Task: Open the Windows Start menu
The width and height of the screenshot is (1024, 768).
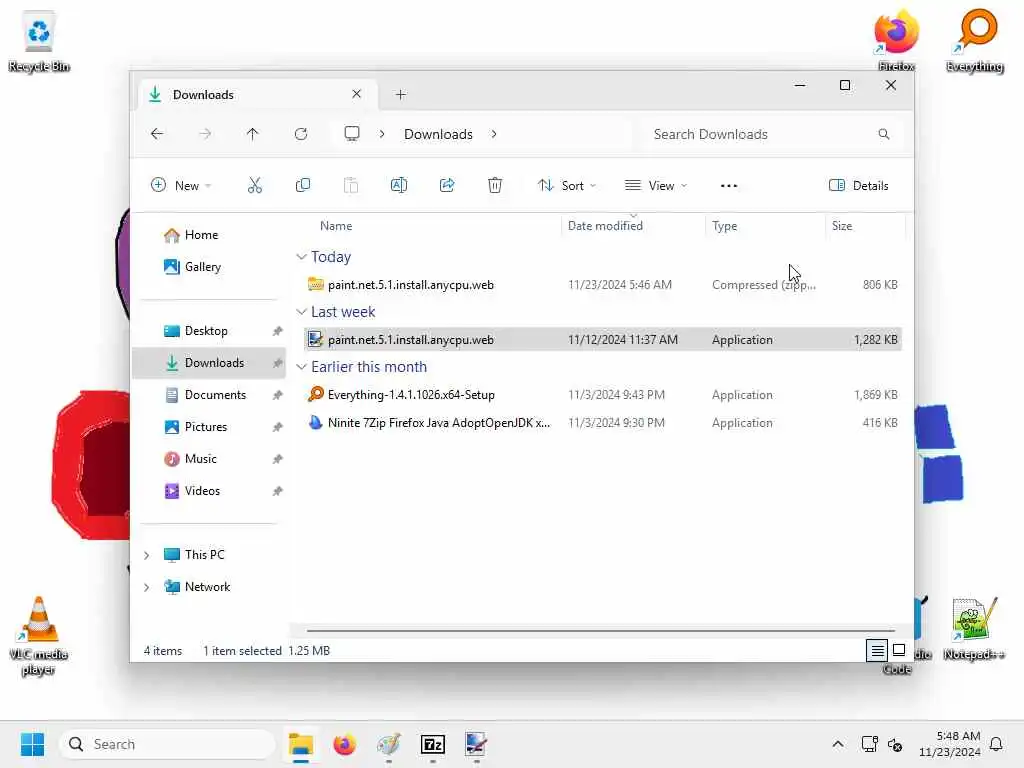Action: 32,744
